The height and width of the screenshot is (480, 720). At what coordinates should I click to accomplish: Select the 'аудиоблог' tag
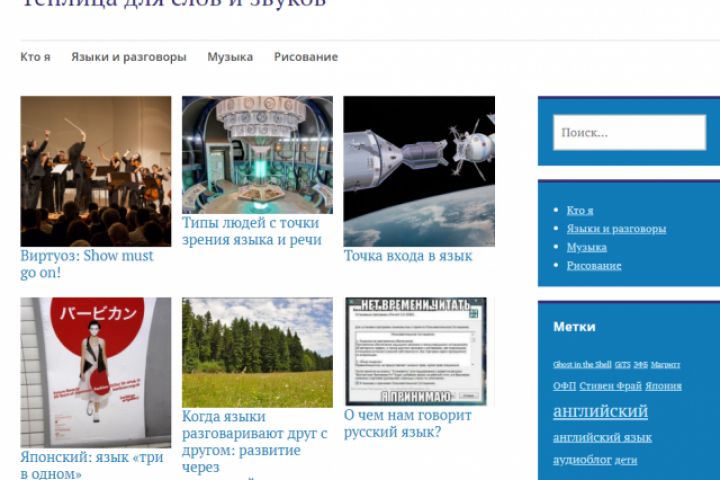pyautogui.click(x=582, y=460)
